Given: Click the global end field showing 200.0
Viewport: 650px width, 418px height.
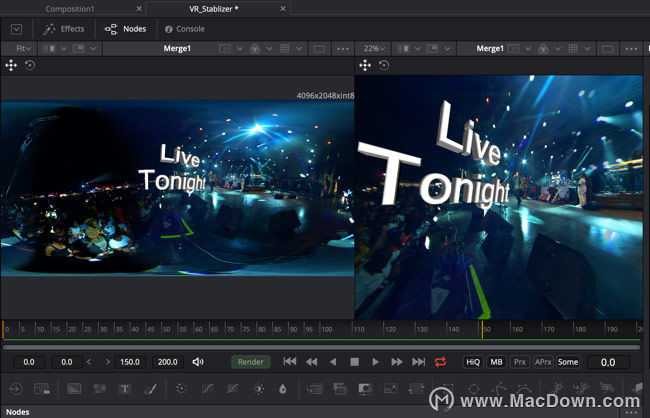Looking at the screenshot, I should [x=167, y=362].
